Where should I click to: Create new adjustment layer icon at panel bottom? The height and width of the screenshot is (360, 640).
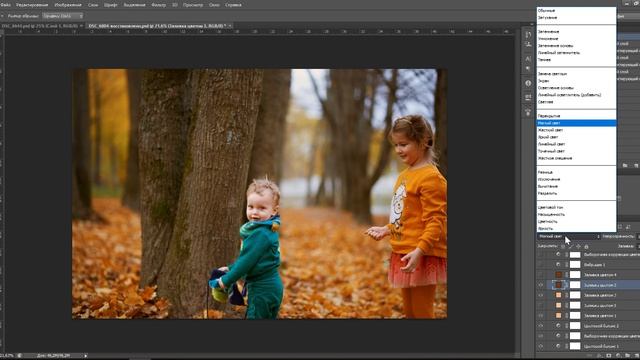pyautogui.click(x=618, y=356)
